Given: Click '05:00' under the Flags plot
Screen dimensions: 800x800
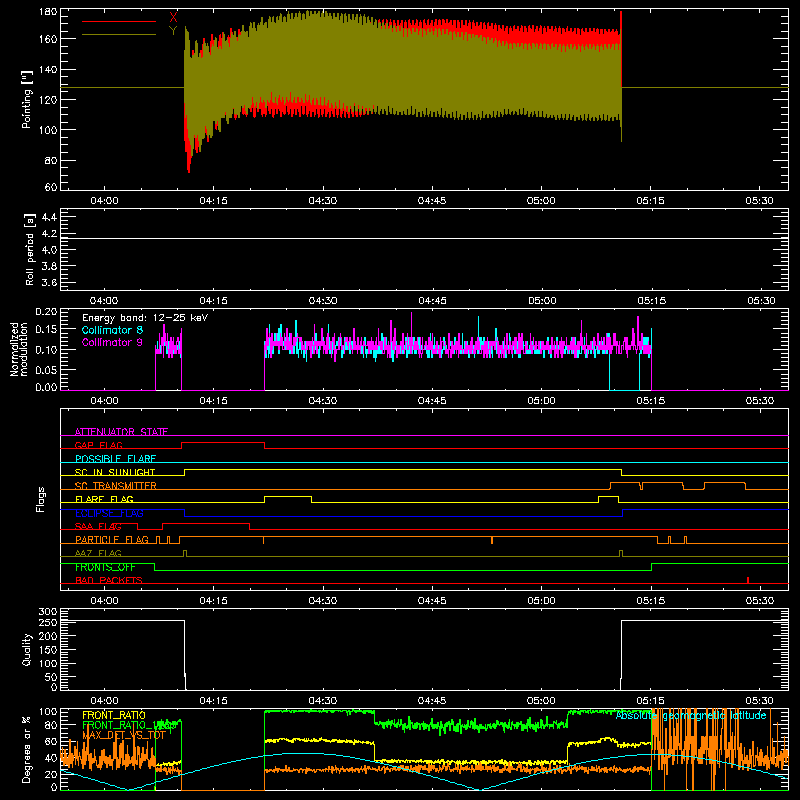Looking at the screenshot, I should 541,601.
